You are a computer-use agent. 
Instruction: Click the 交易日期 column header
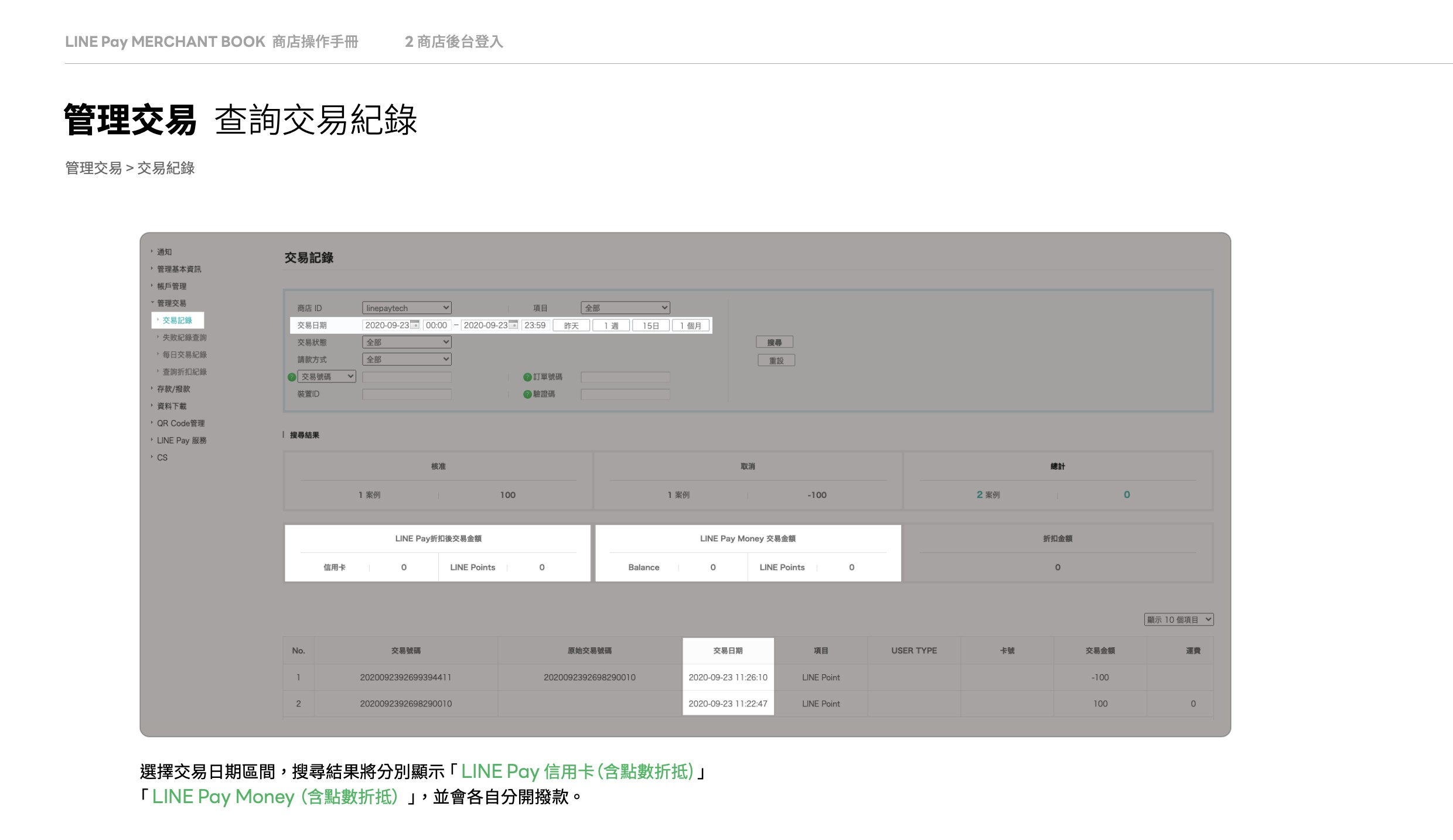click(x=728, y=650)
